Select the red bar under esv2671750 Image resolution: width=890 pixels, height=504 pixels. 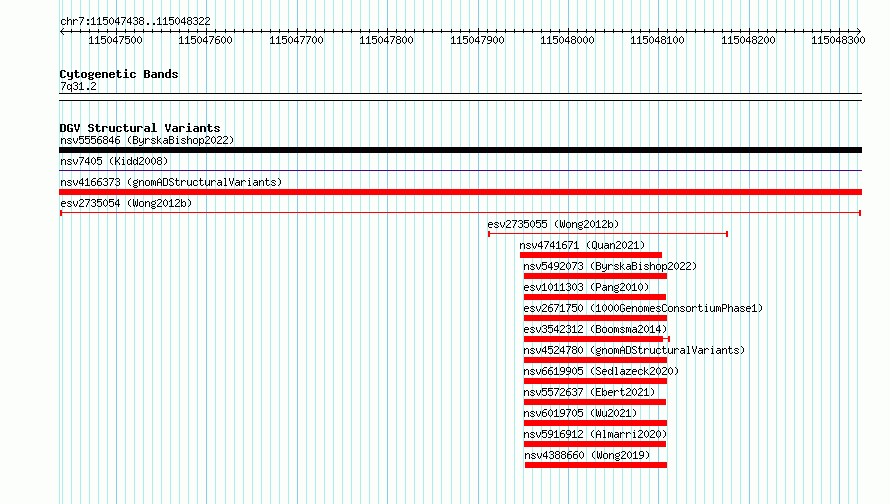595,318
